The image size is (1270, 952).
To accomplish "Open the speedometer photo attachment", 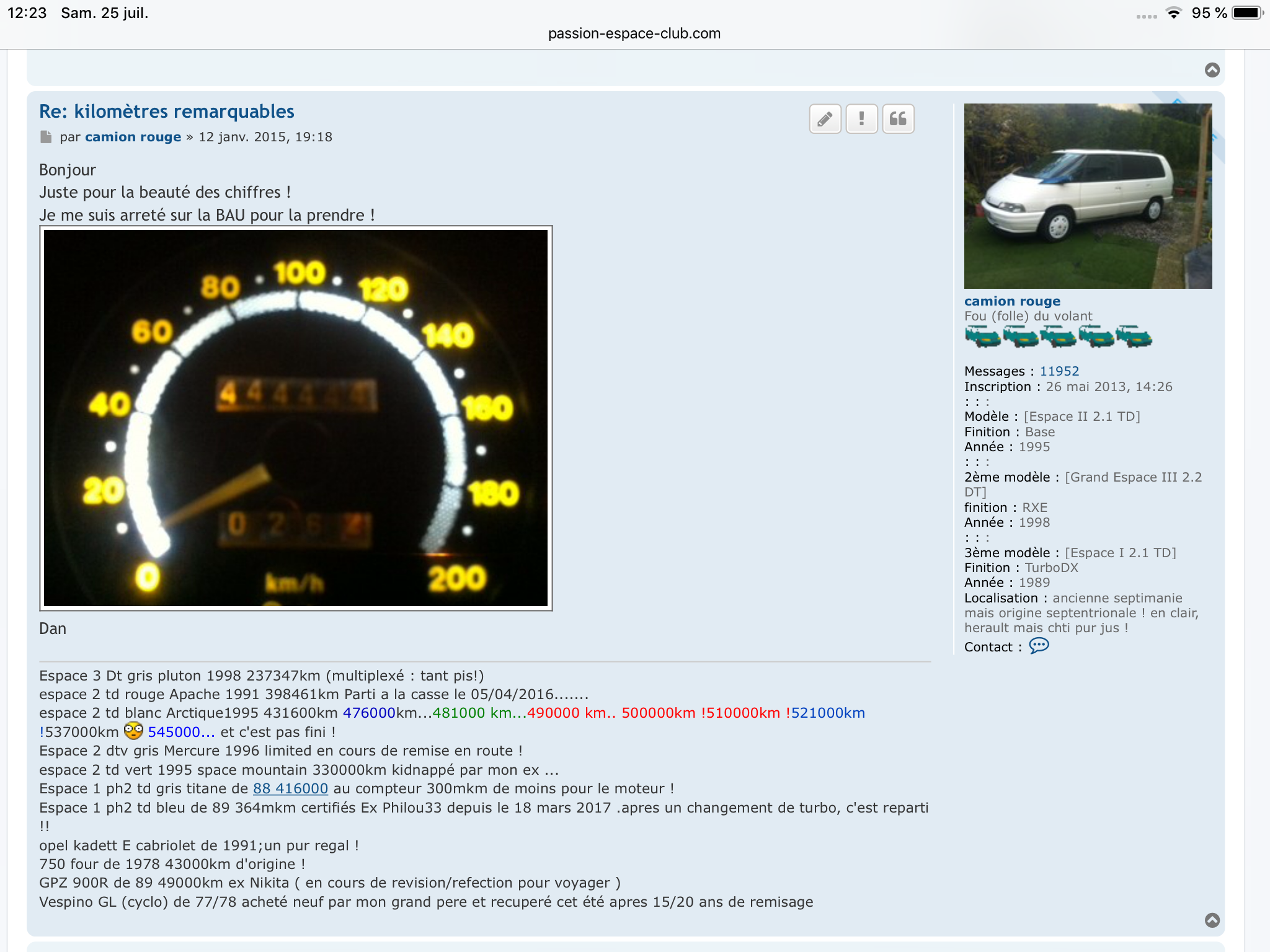I will (x=296, y=418).
